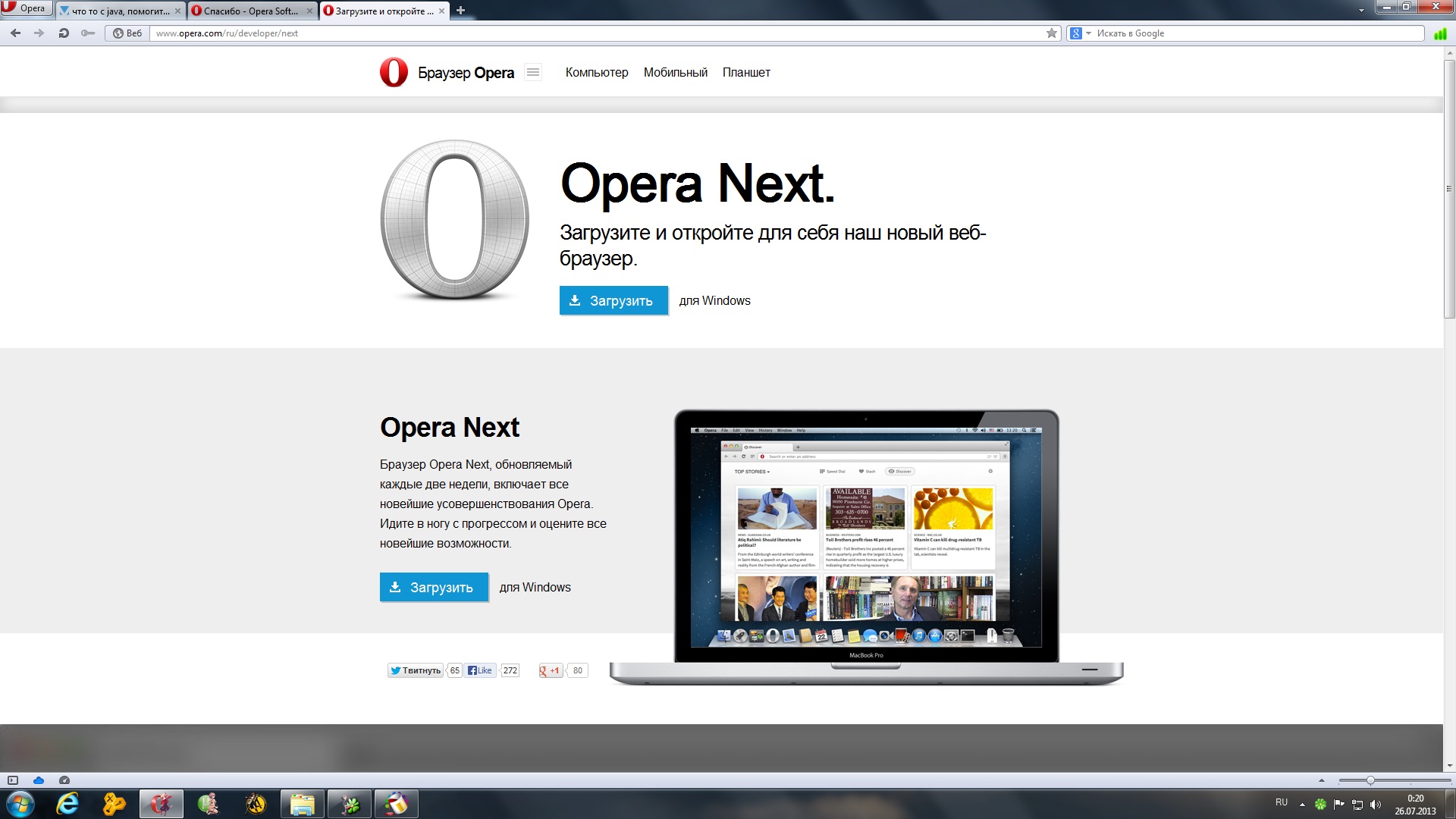Open the paint bucket taskbar application
The width and height of the screenshot is (1456, 819).
pos(397,804)
